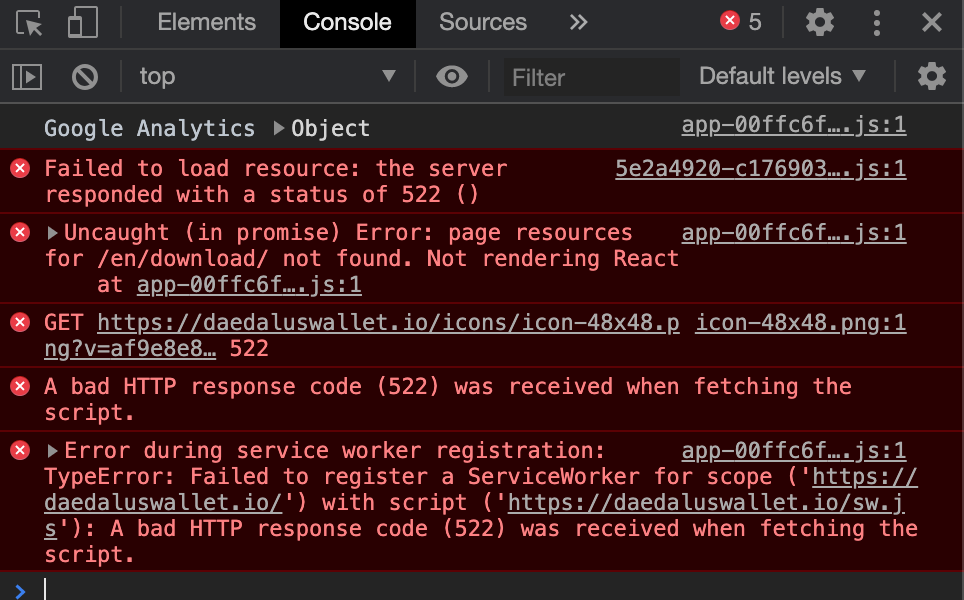Viewport: 964px width, 600px height.
Task: Select the Console tab
Action: [x=347, y=23]
